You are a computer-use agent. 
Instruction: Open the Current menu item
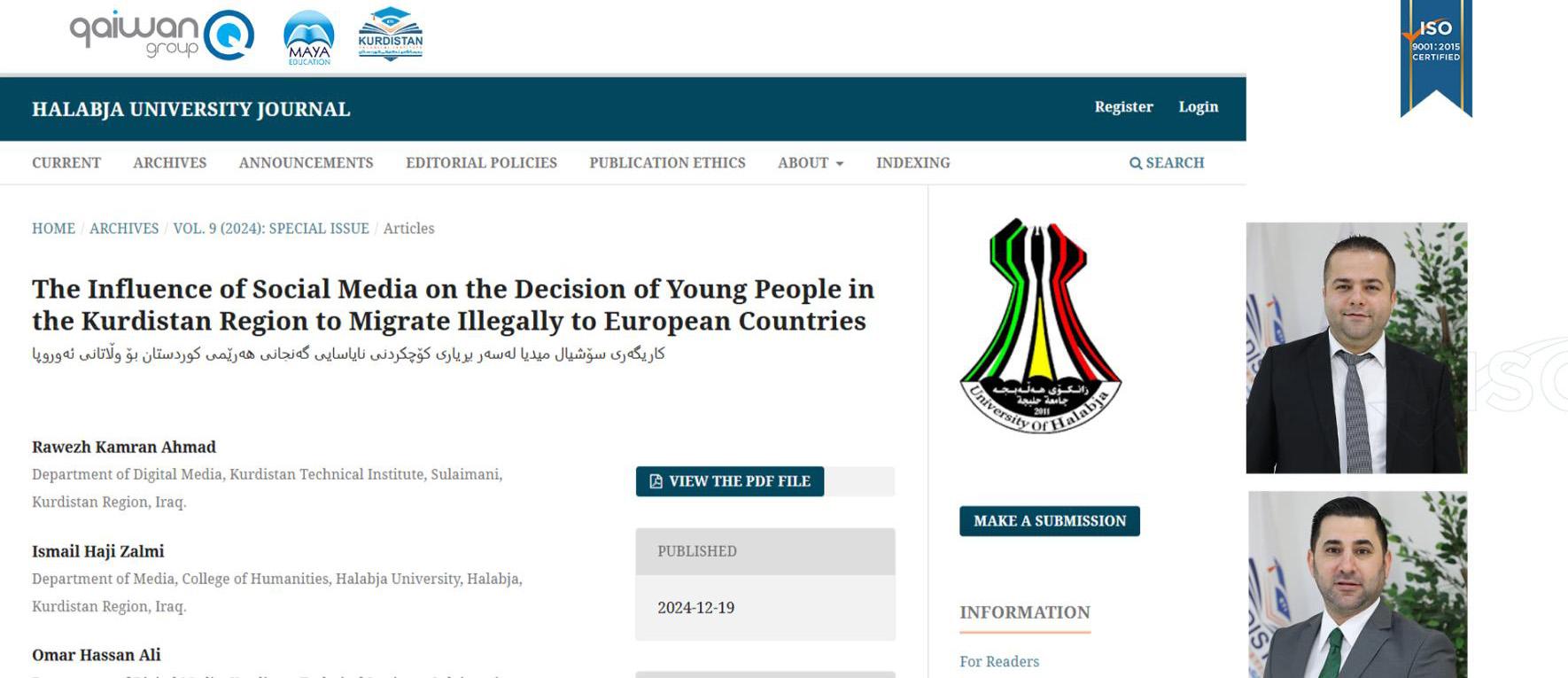[x=66, y=163]
